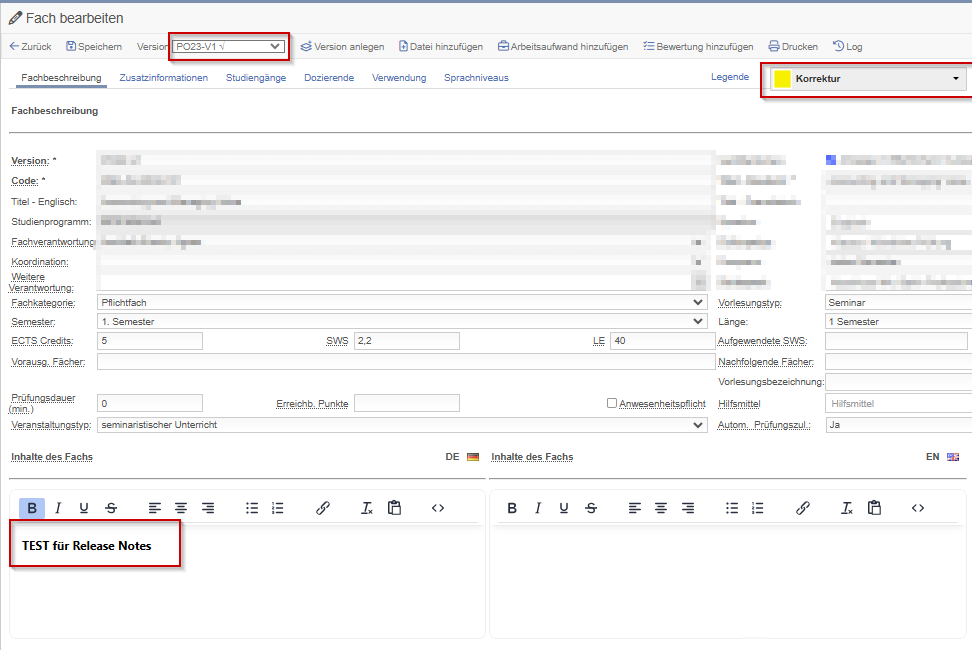Viewport: 972px width, 650px height.
Task: Click the English flag icon
Action: click(x=953, y=457)
